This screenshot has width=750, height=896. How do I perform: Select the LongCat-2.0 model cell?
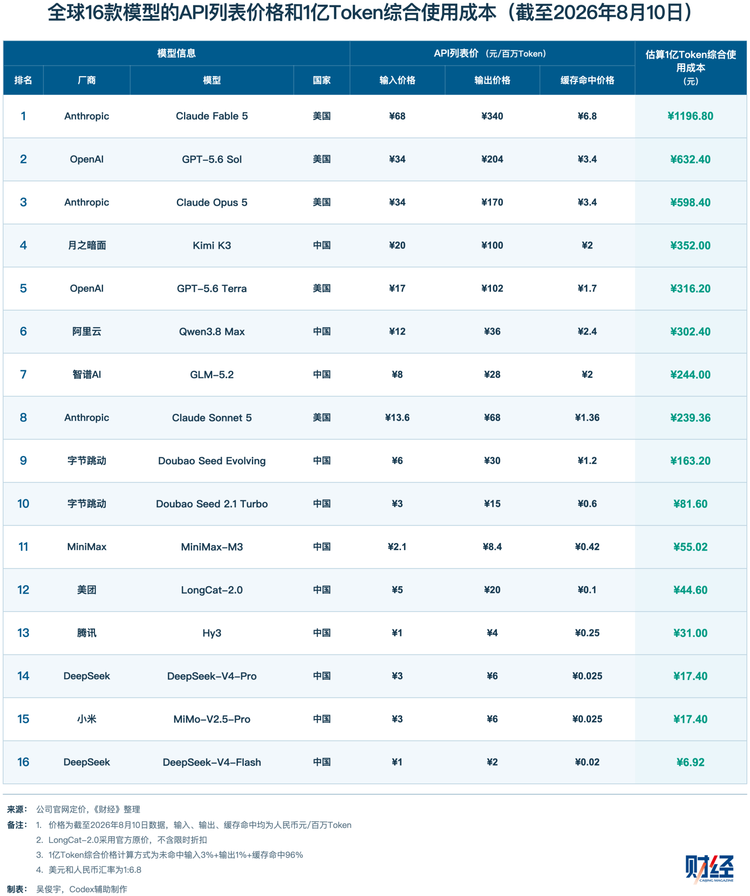point(212,590)
